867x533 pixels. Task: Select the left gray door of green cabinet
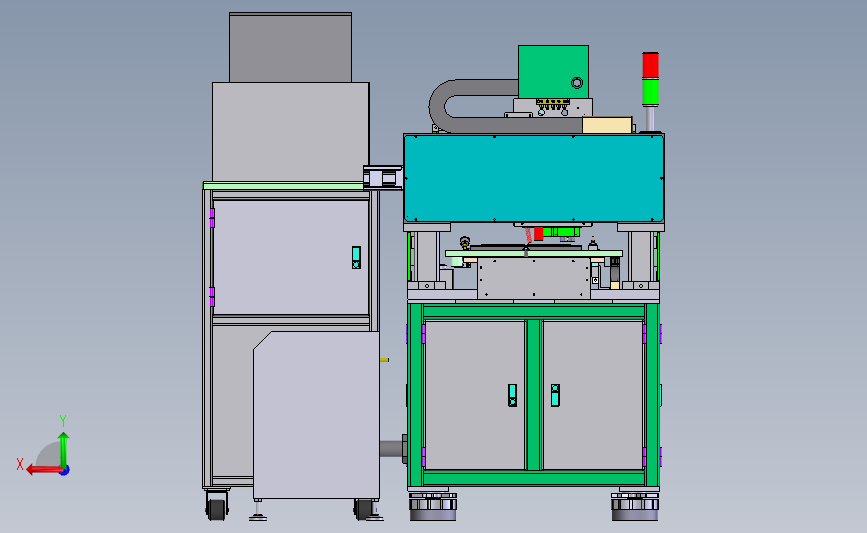(x=474, y=395)
